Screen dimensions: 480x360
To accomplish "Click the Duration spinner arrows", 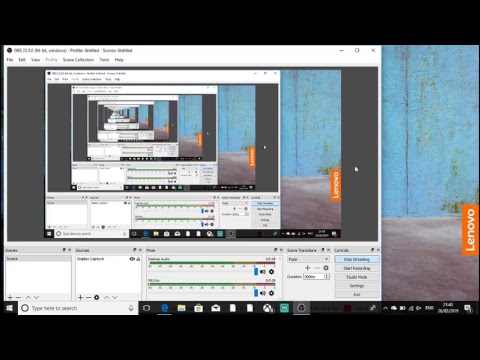I will point(327,277).
